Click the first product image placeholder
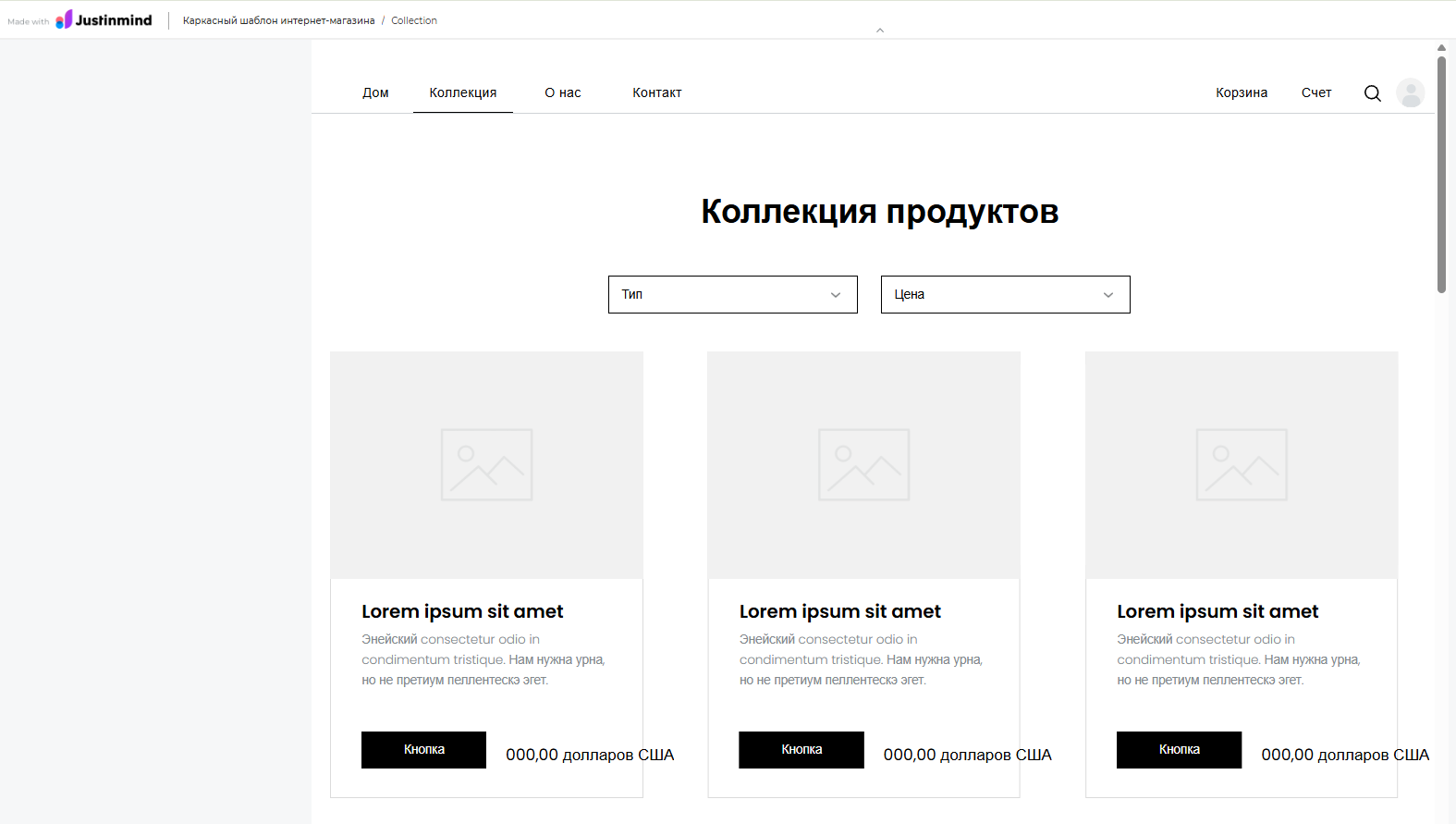This screenshot has height=824, width=1456. pyautogui.click(x=486, y=465)
